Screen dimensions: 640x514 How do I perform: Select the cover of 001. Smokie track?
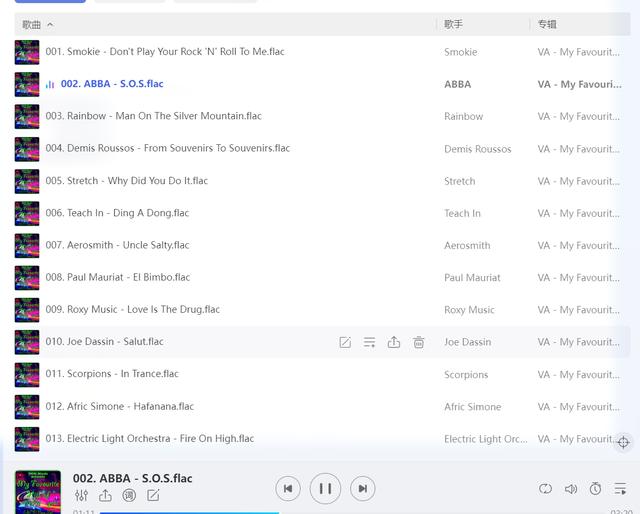[x=27, y=52]
